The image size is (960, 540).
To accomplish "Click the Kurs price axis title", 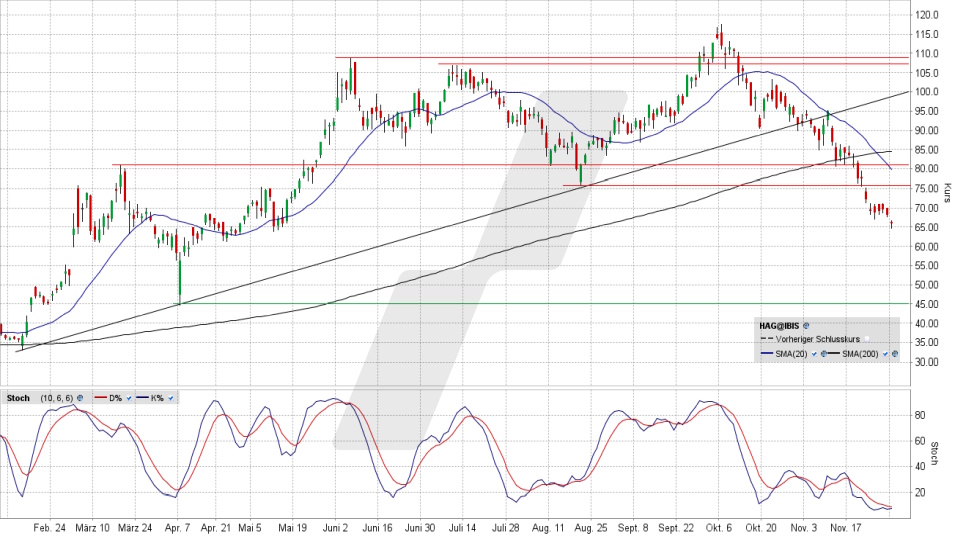I will tap(947, 190).
